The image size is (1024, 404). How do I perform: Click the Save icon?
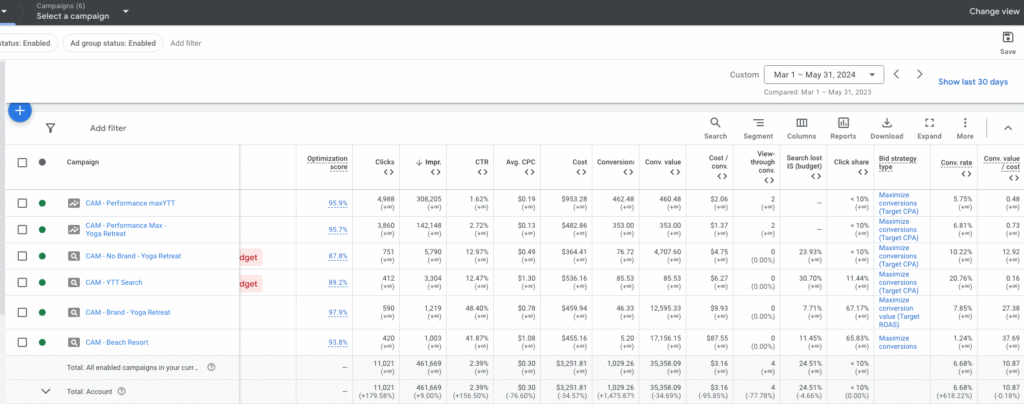[x=1007, y=42]
